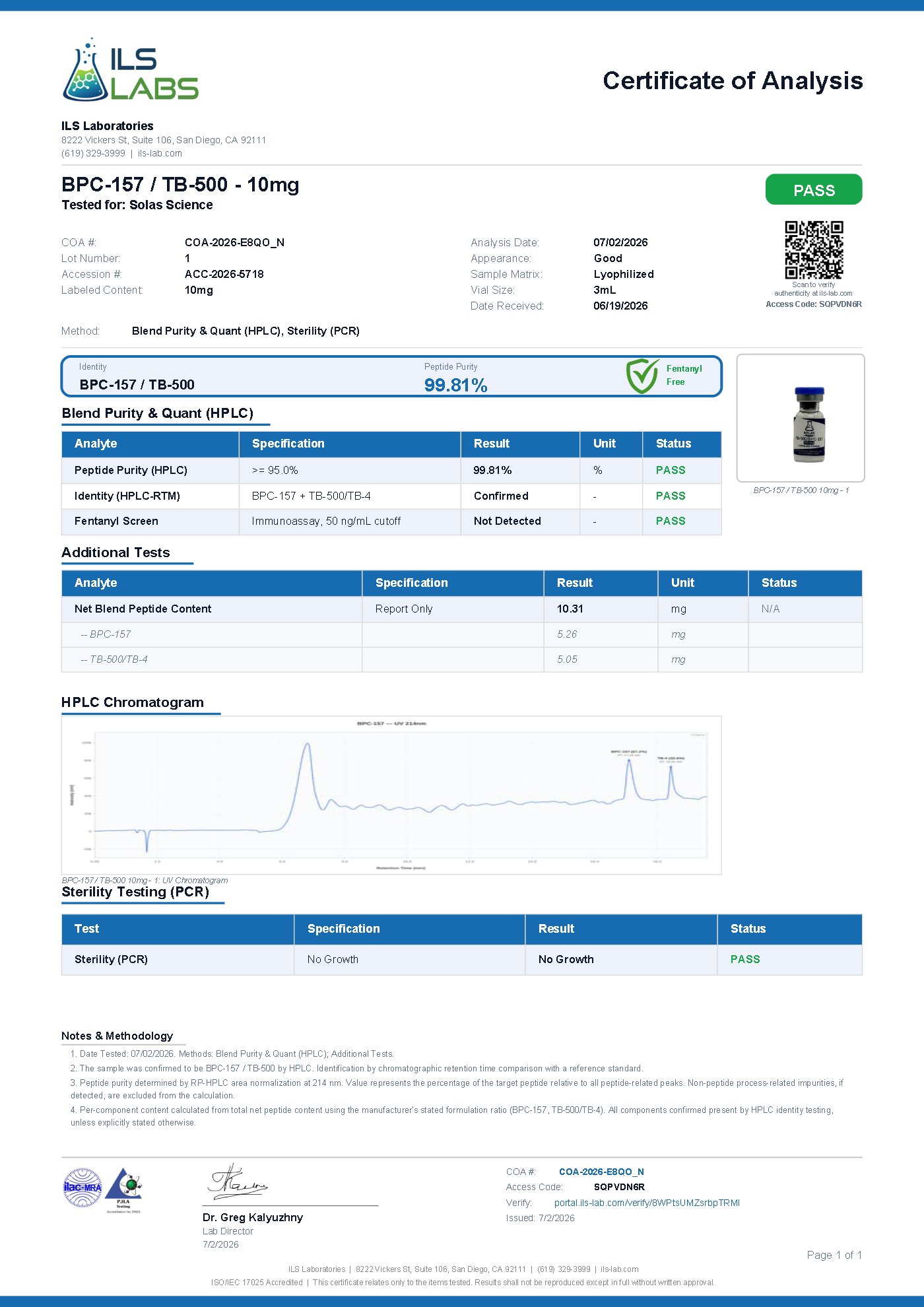The image size is (924, 1307).
Task: Click the Sterility (PCR) test cell
Action: (178, 959)
